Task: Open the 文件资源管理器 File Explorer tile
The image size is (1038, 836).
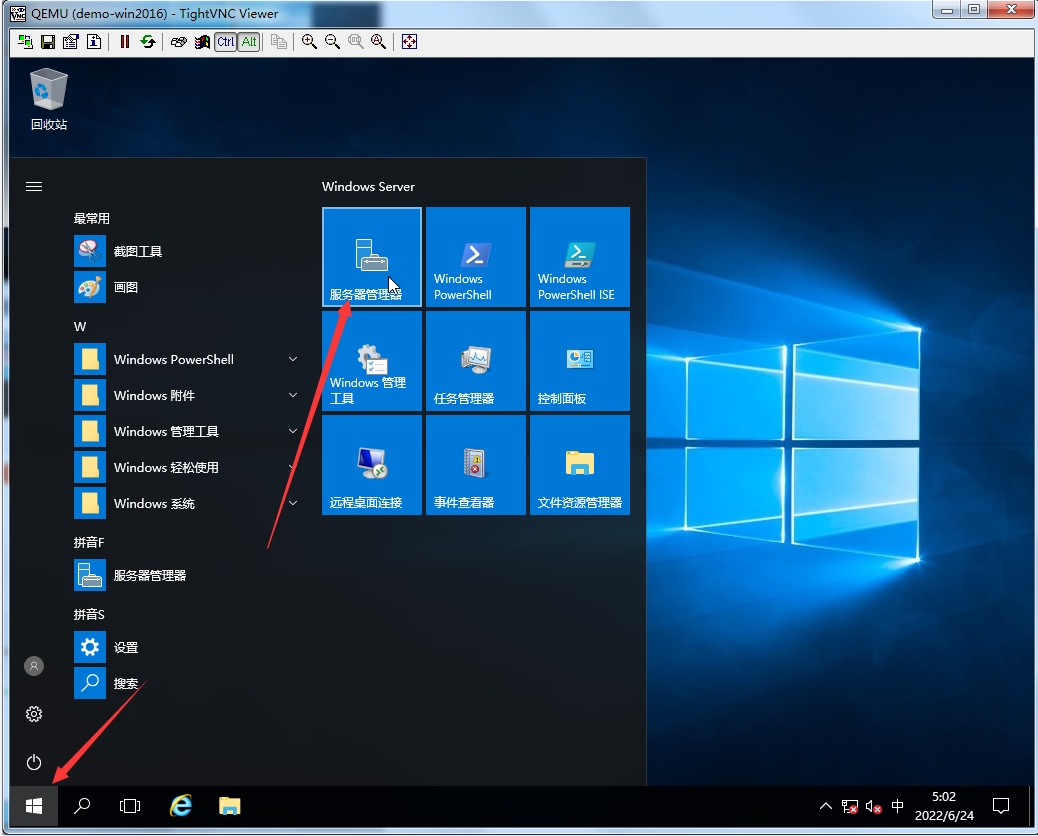Action: coord(579,465)
